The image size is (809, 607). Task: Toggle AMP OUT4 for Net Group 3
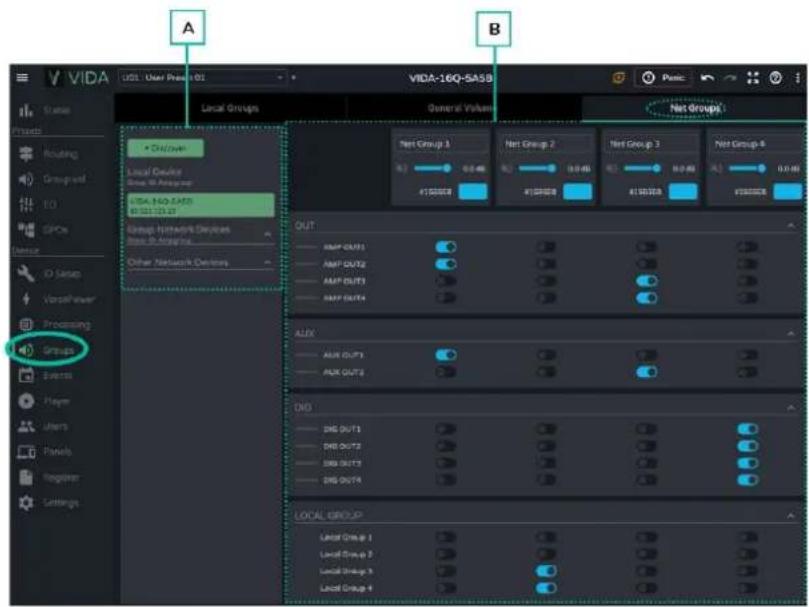[x=646, y=298]
